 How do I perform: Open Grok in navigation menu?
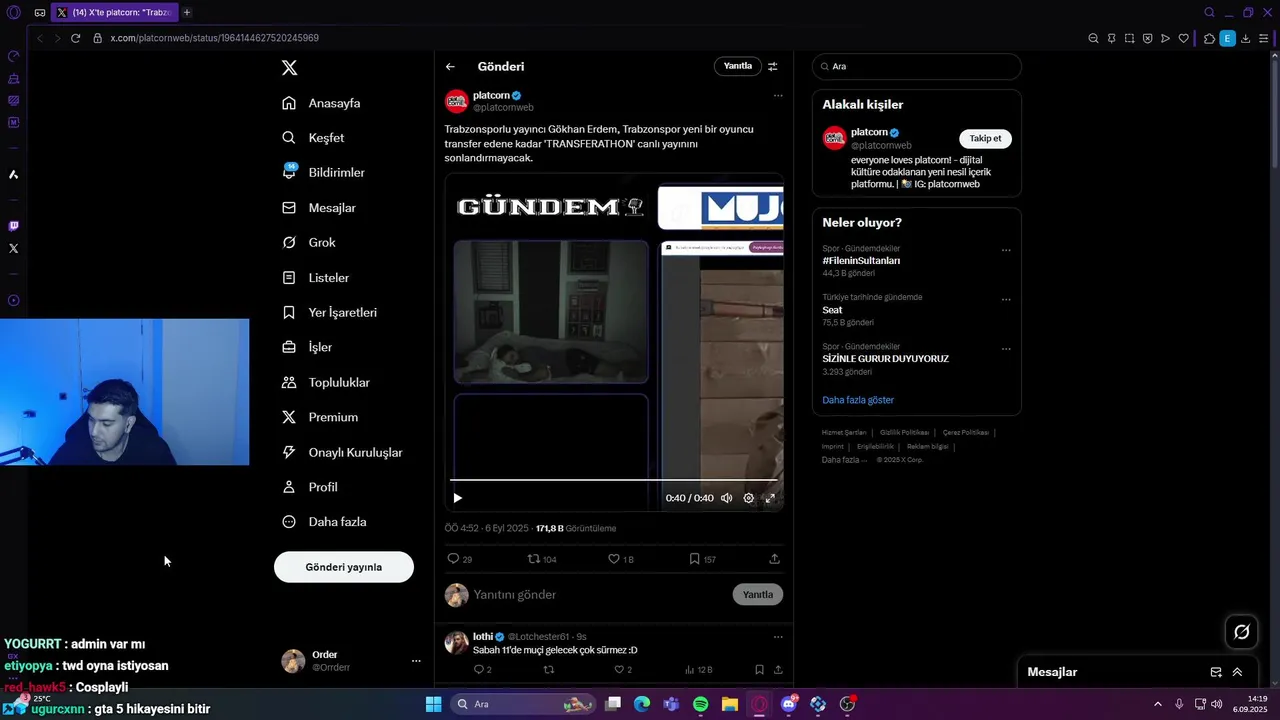[309, 243]
